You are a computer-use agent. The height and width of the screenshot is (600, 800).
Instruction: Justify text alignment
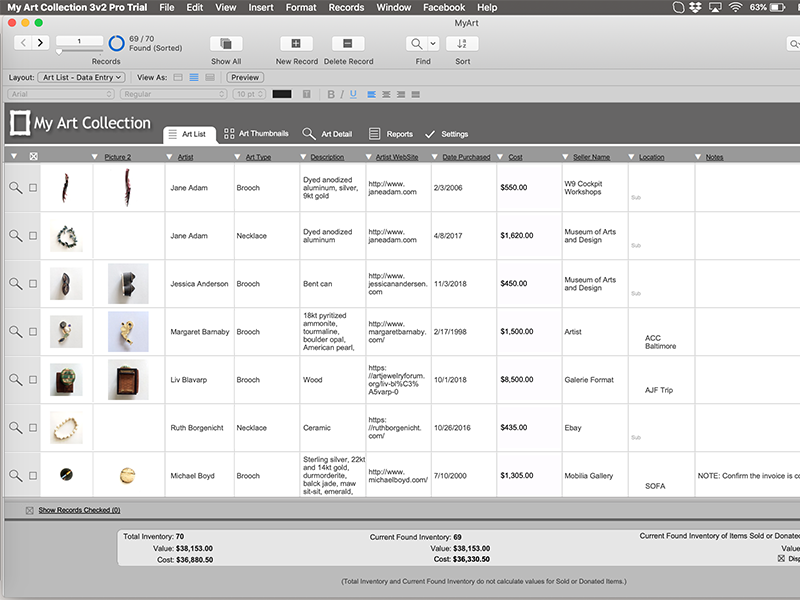coord(416,94)
